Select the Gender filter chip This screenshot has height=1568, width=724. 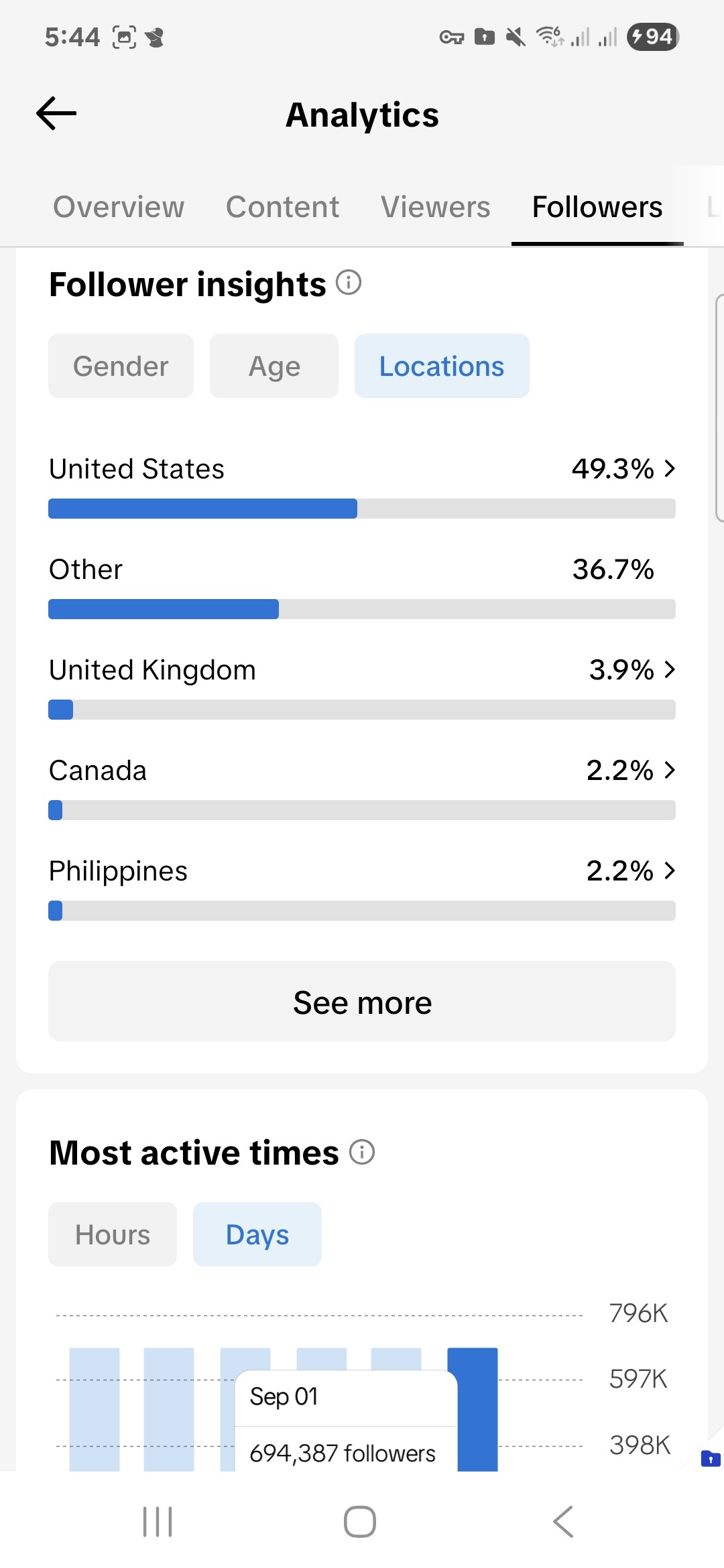[121, 366]
